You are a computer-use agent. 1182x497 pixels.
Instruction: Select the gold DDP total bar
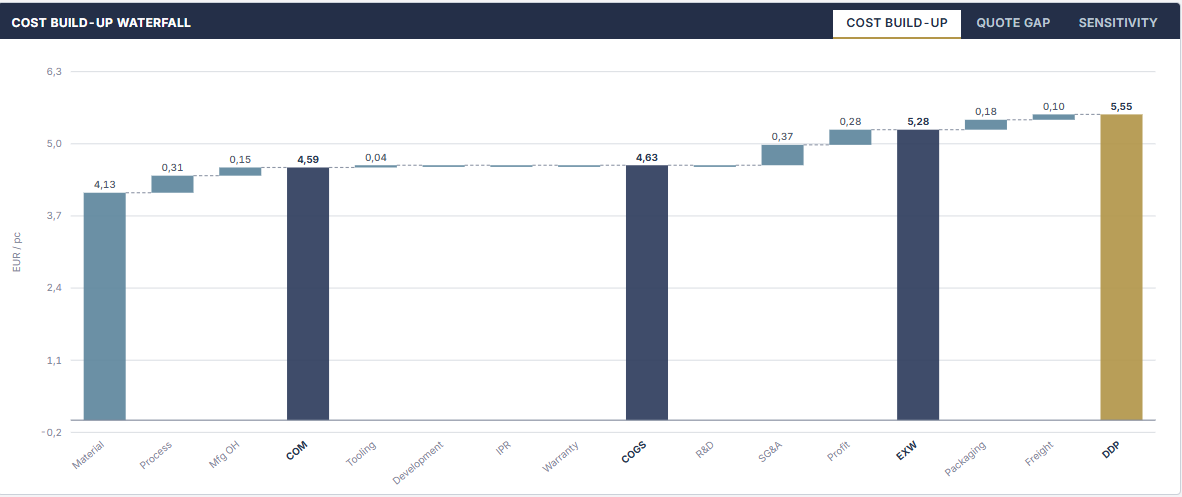1122,267
